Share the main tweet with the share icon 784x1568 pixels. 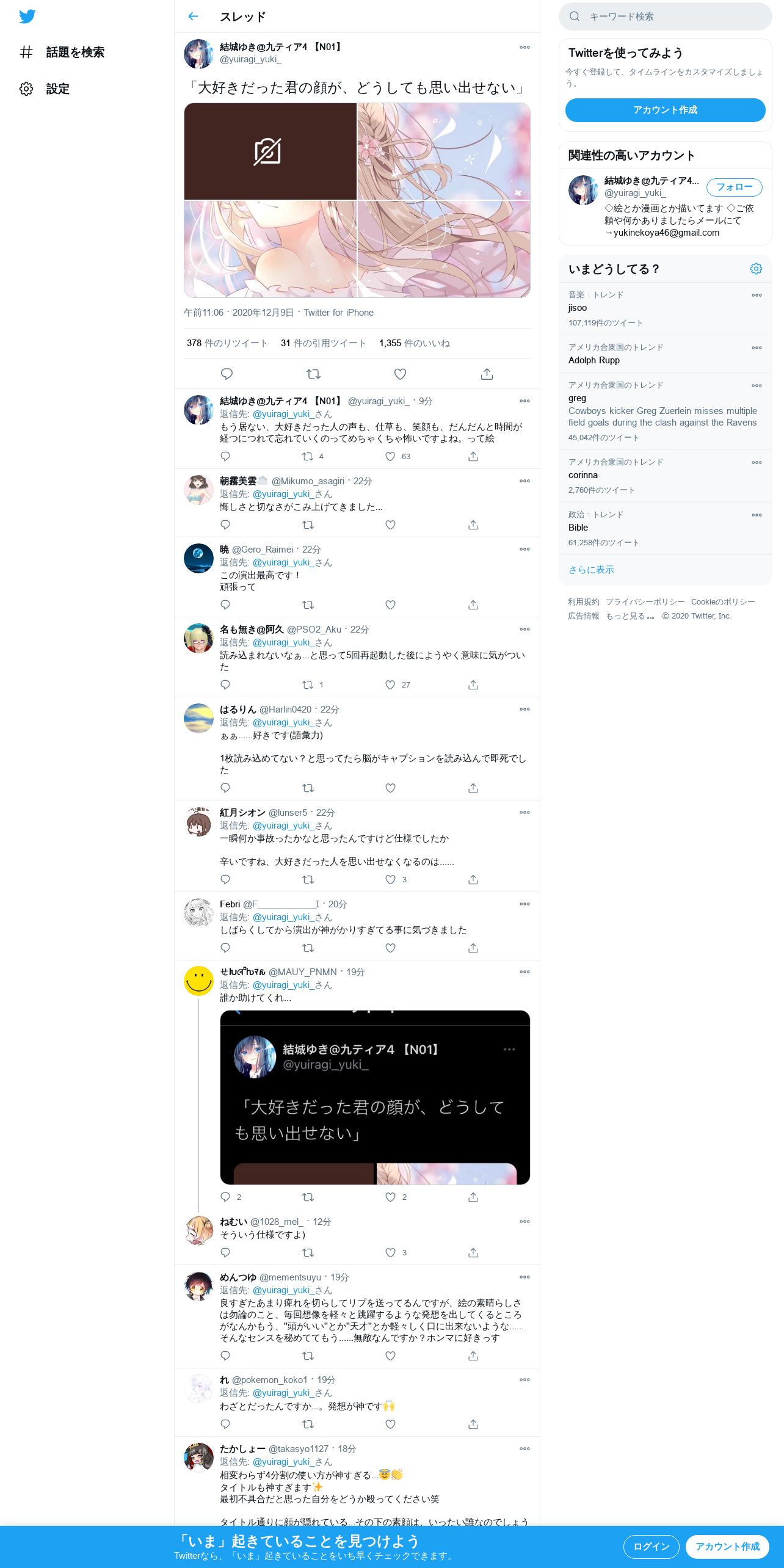click(x=487, y=374)
